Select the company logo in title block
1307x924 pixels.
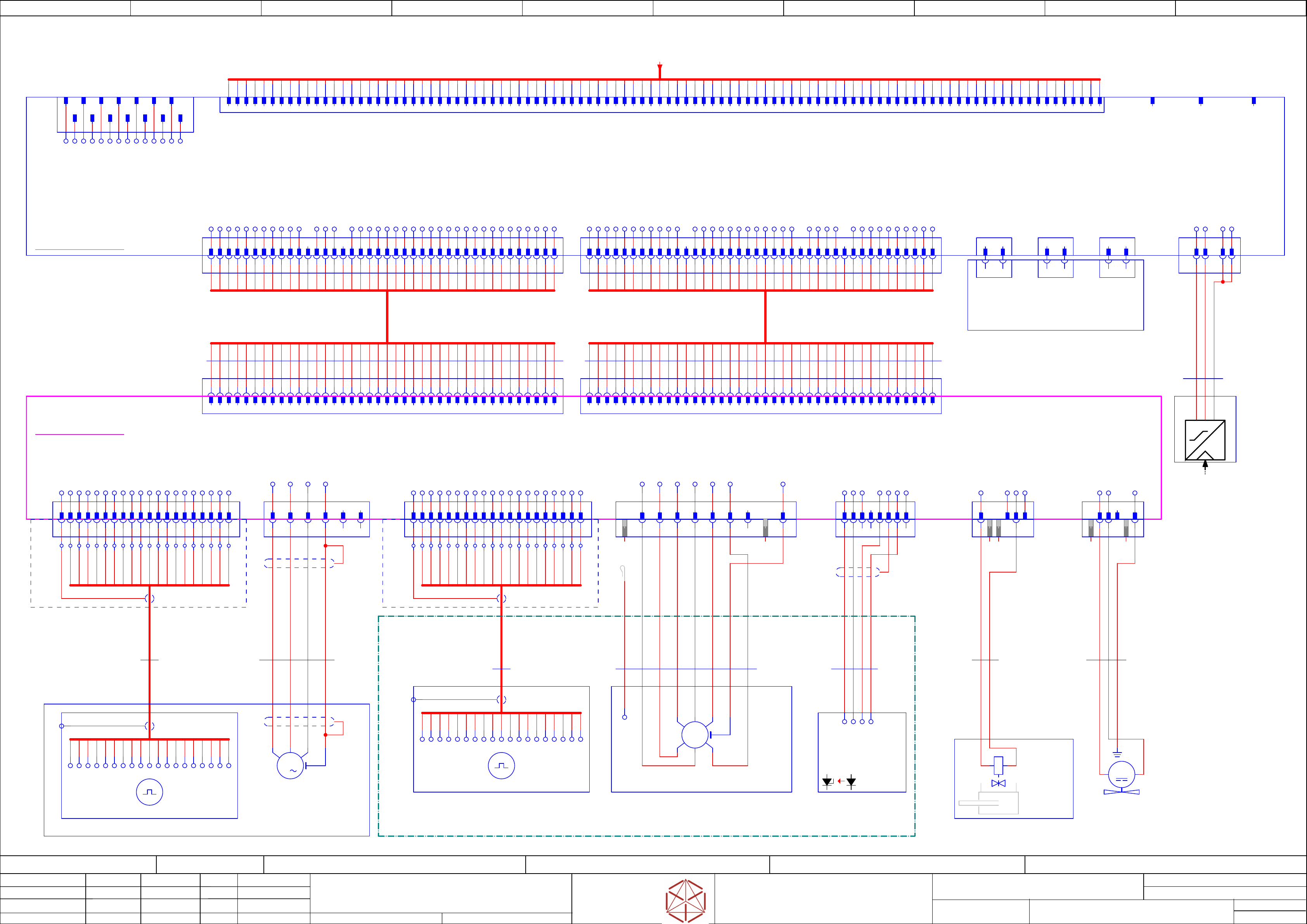[686, 901]
